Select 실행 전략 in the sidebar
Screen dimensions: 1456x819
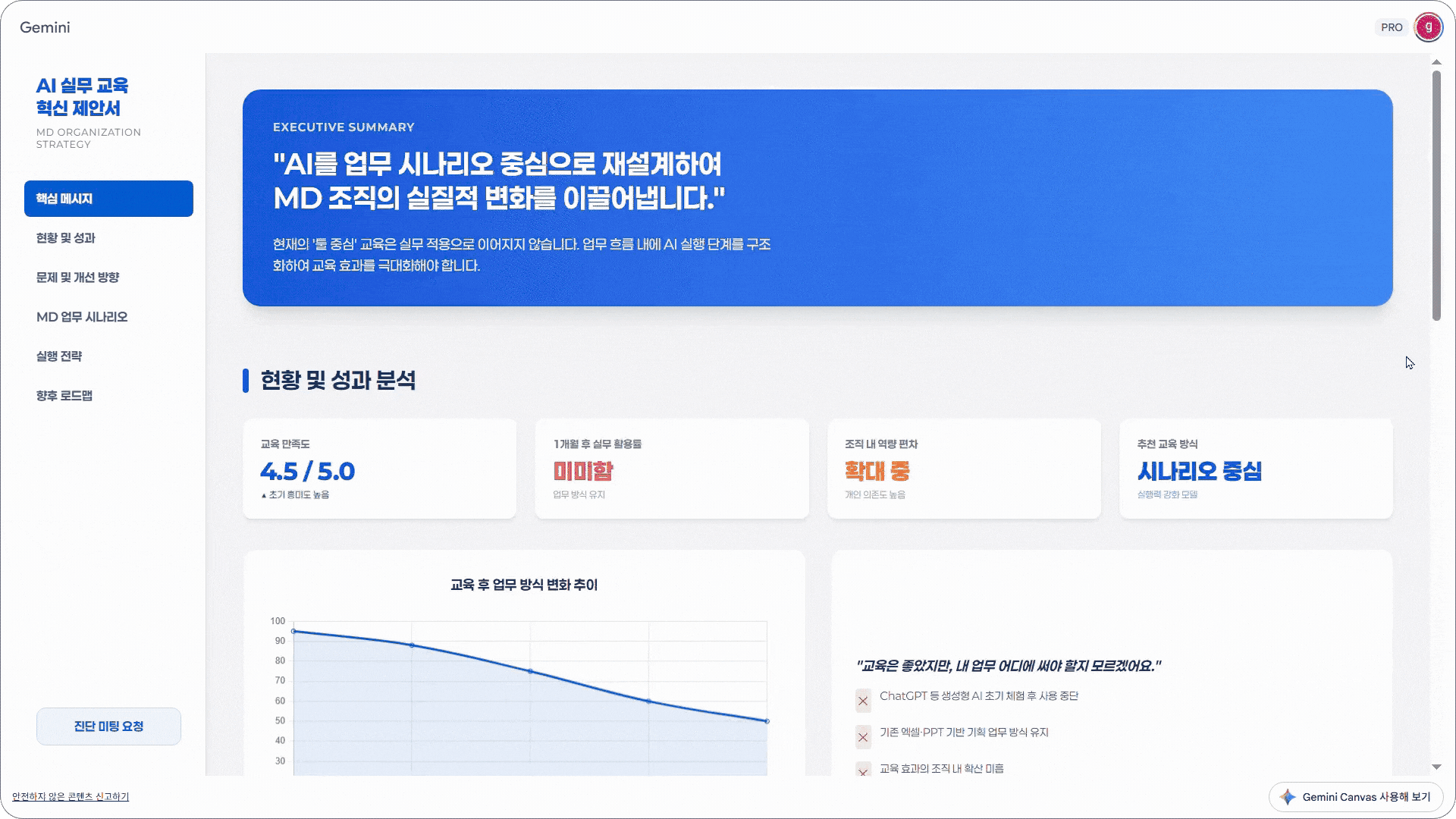[59, 356]
